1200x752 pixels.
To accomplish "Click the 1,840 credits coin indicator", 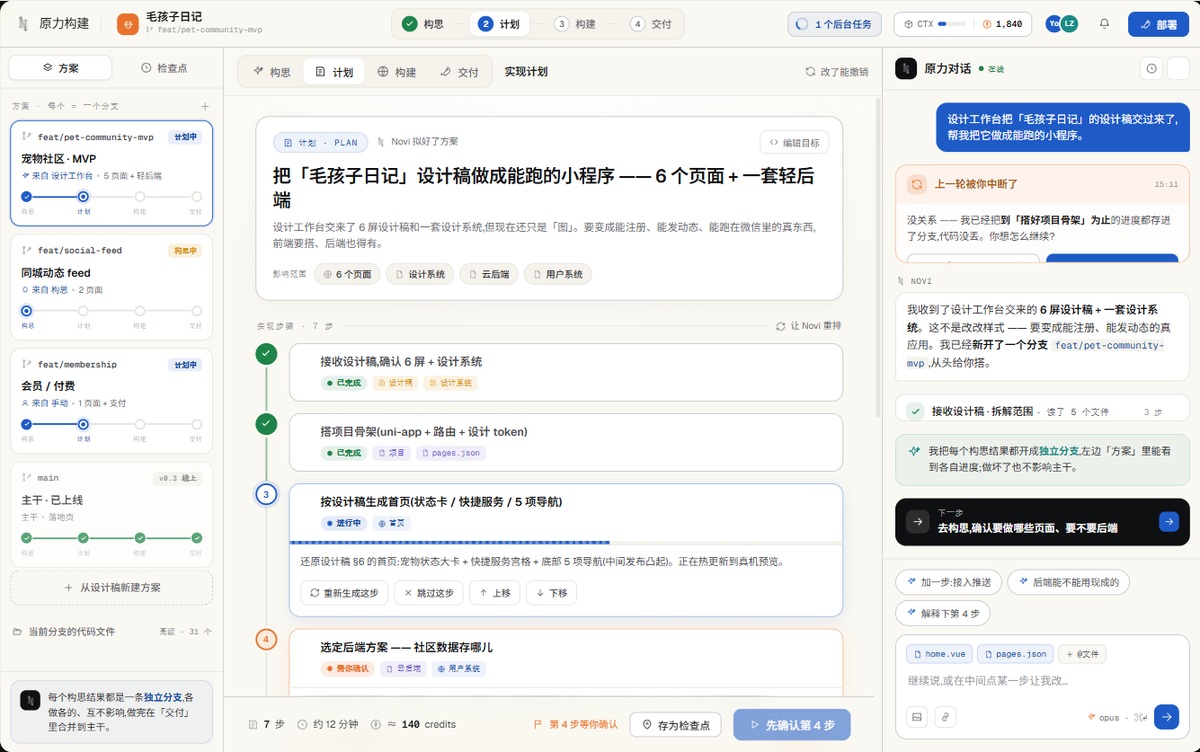I will [x=1002, y=24].
